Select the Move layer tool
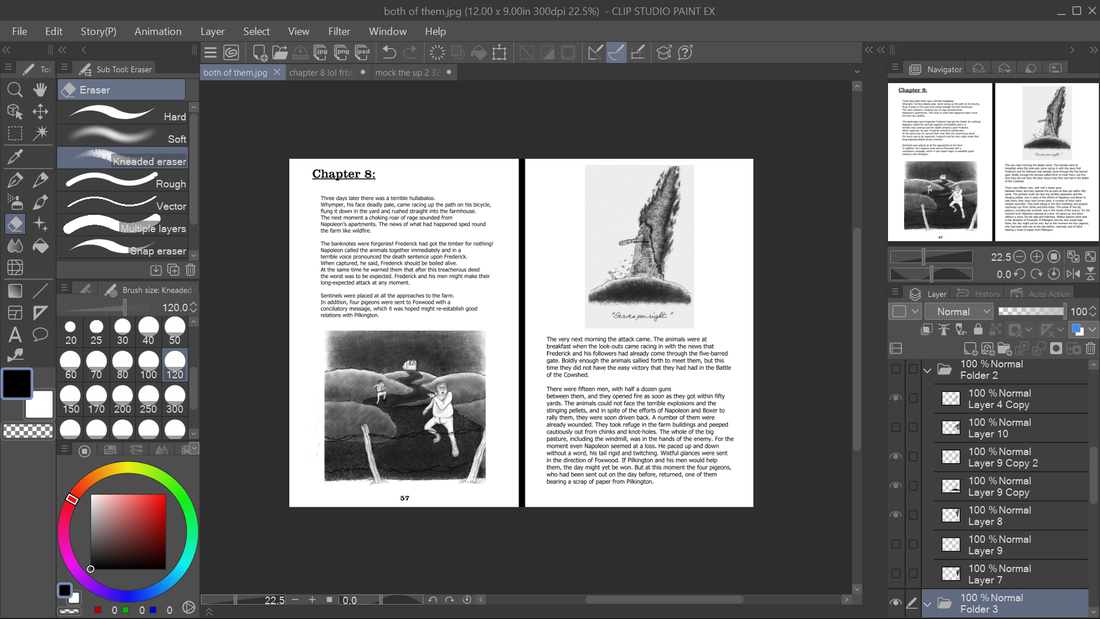The height and width of the screenshot is (619, 1100). tap(41, 112)
